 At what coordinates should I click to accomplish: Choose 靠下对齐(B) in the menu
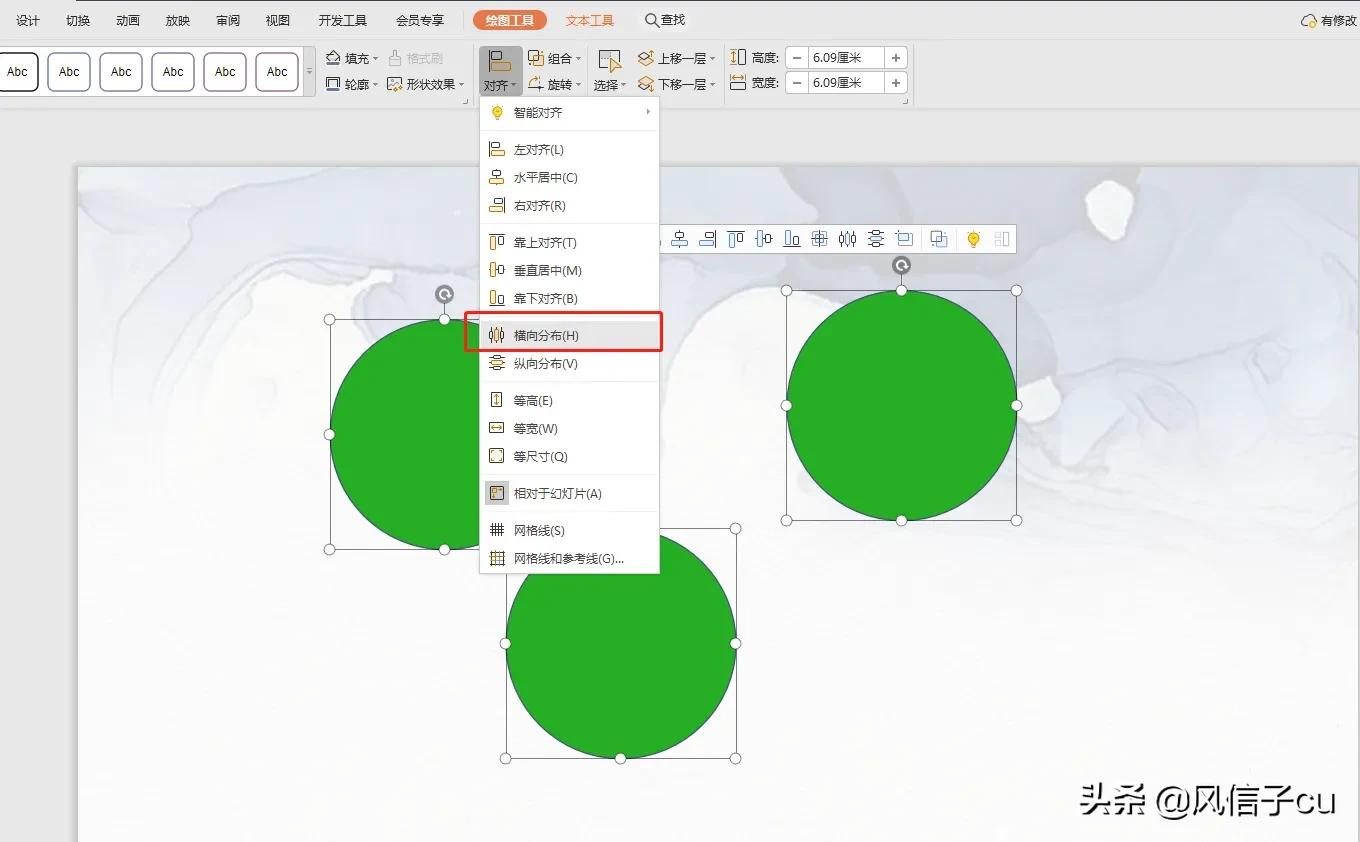tap(569, 299)
